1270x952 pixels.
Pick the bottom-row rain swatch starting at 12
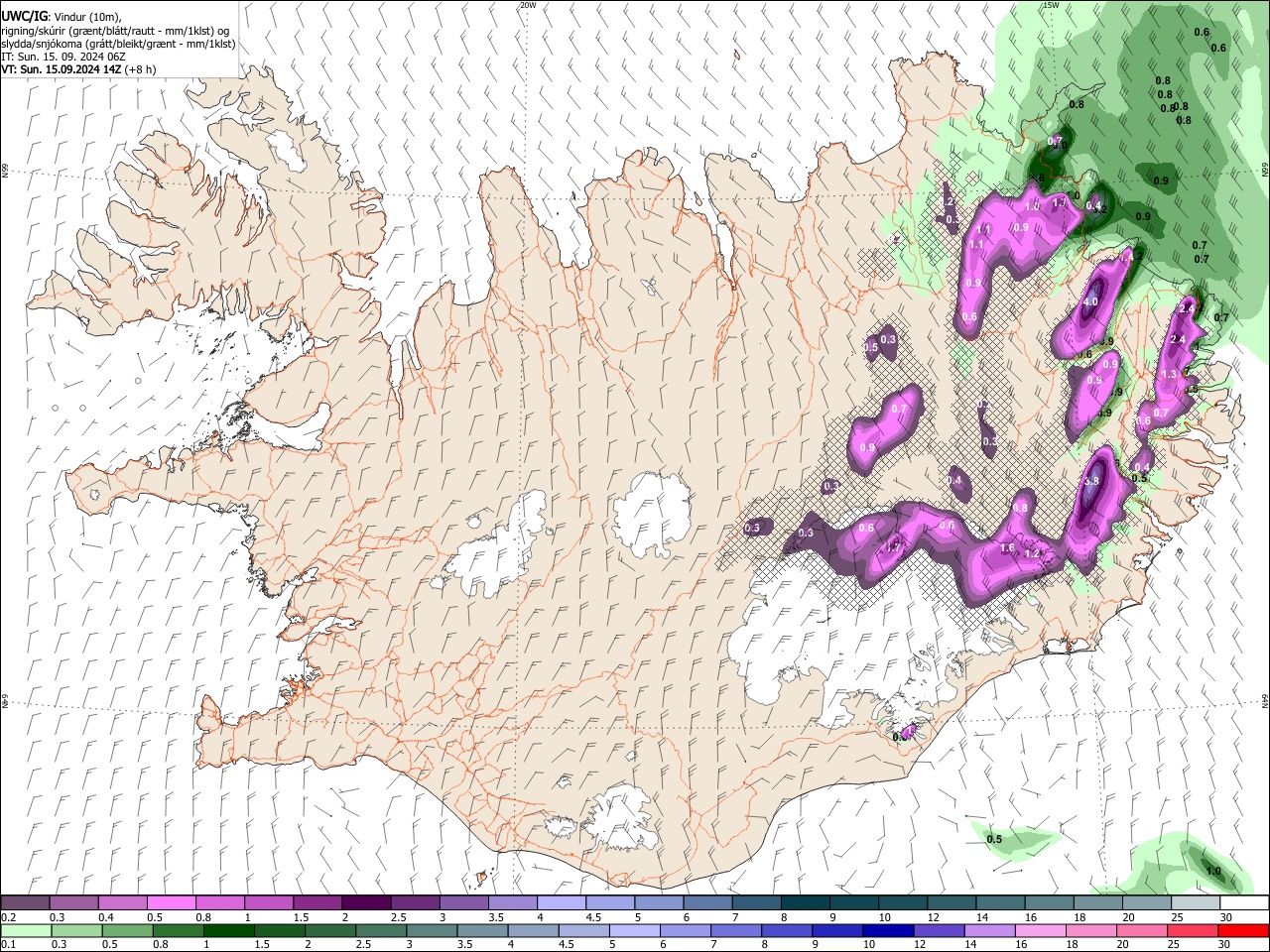[939, 930]
